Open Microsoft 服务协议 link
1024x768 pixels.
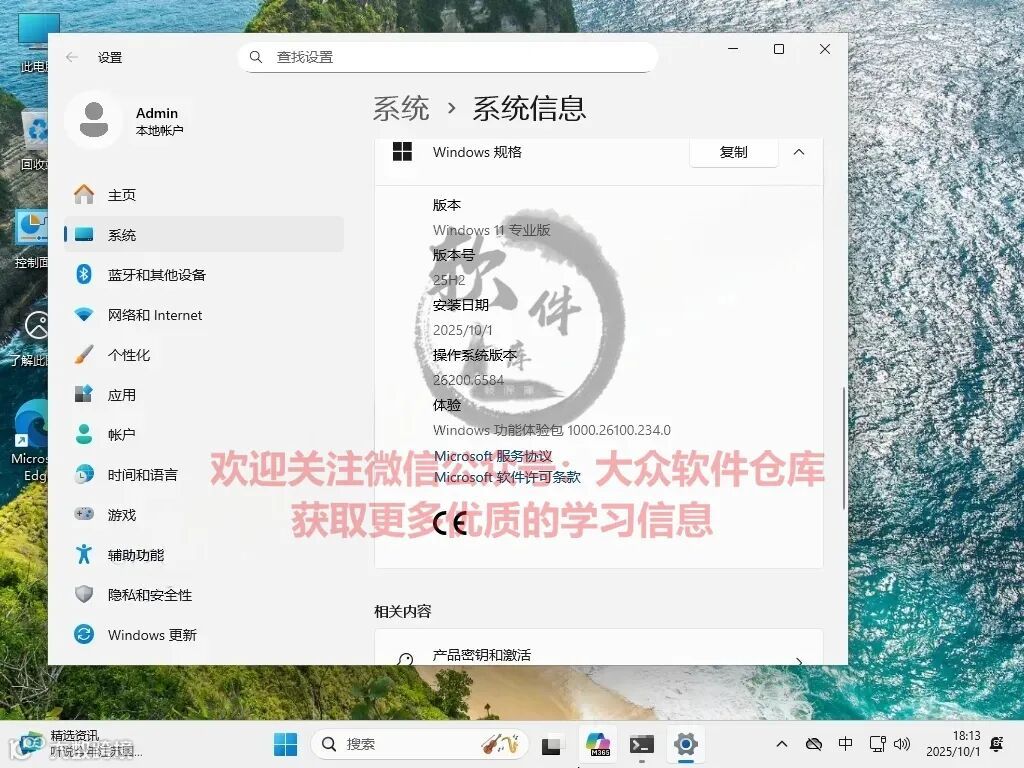point(493,456)
